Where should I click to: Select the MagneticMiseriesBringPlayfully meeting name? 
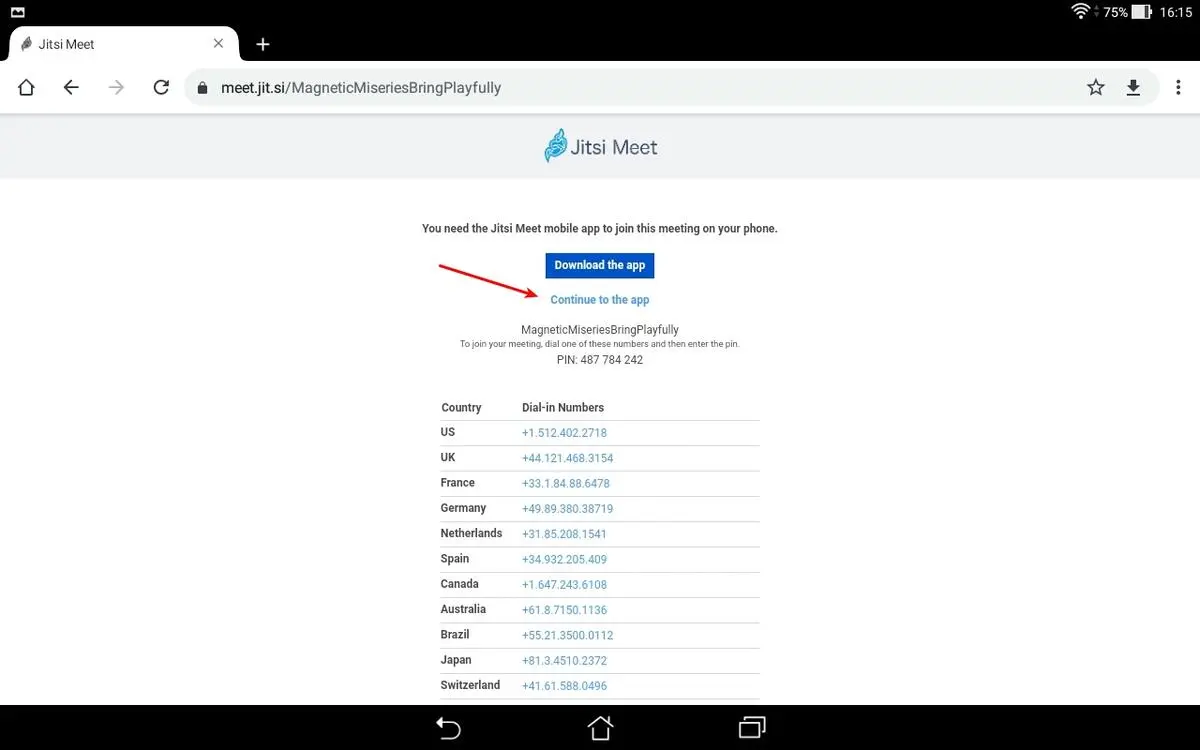(x=600, y=329)
